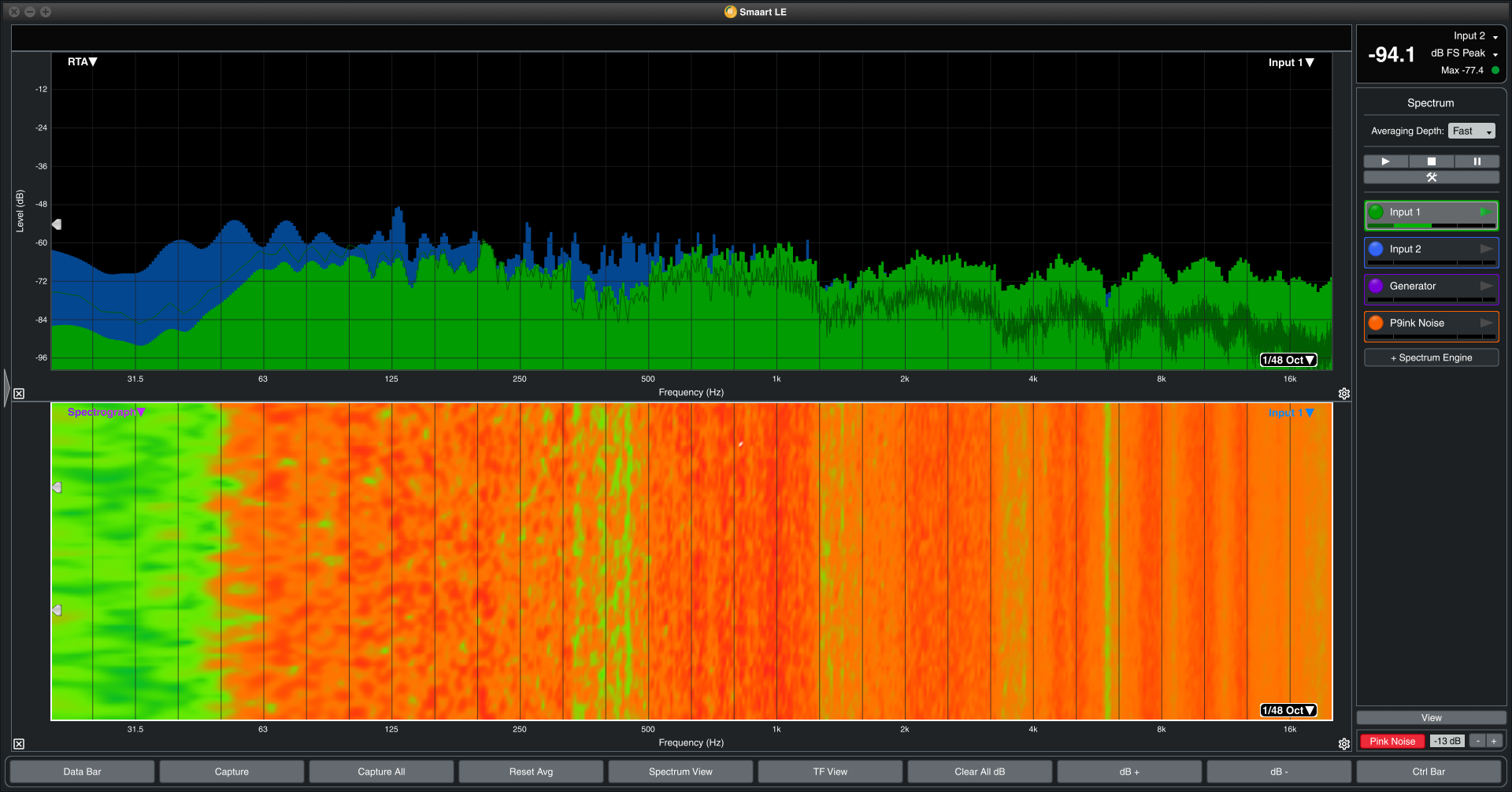Open RTA graph settings gear icon

[1344, 394]
